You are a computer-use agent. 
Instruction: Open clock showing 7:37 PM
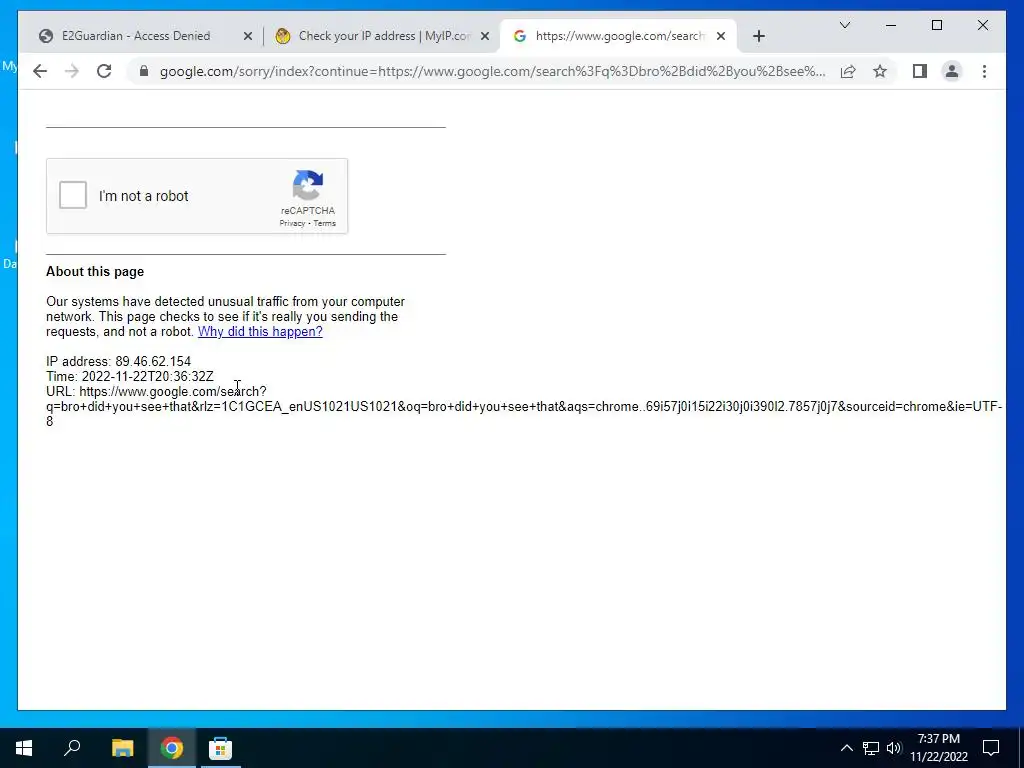[x=938, y=748]
